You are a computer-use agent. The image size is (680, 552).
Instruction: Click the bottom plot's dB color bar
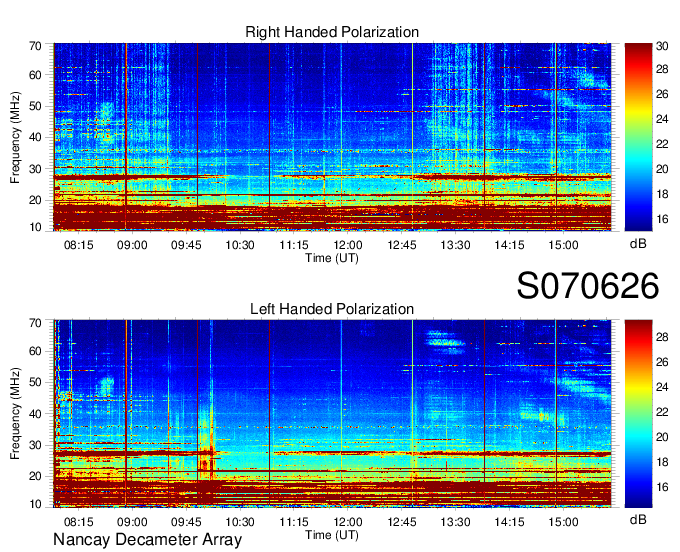pos(638,414)
